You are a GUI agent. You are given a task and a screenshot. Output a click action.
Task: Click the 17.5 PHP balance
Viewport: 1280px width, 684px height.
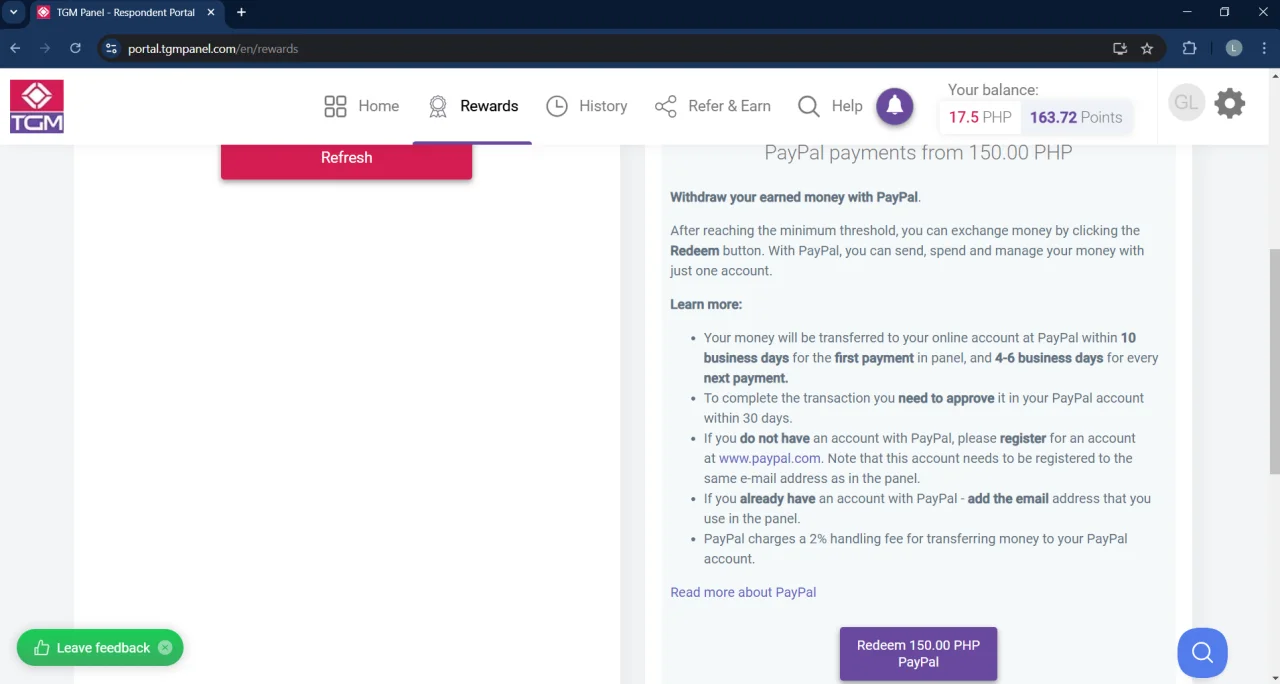(980, 117)
